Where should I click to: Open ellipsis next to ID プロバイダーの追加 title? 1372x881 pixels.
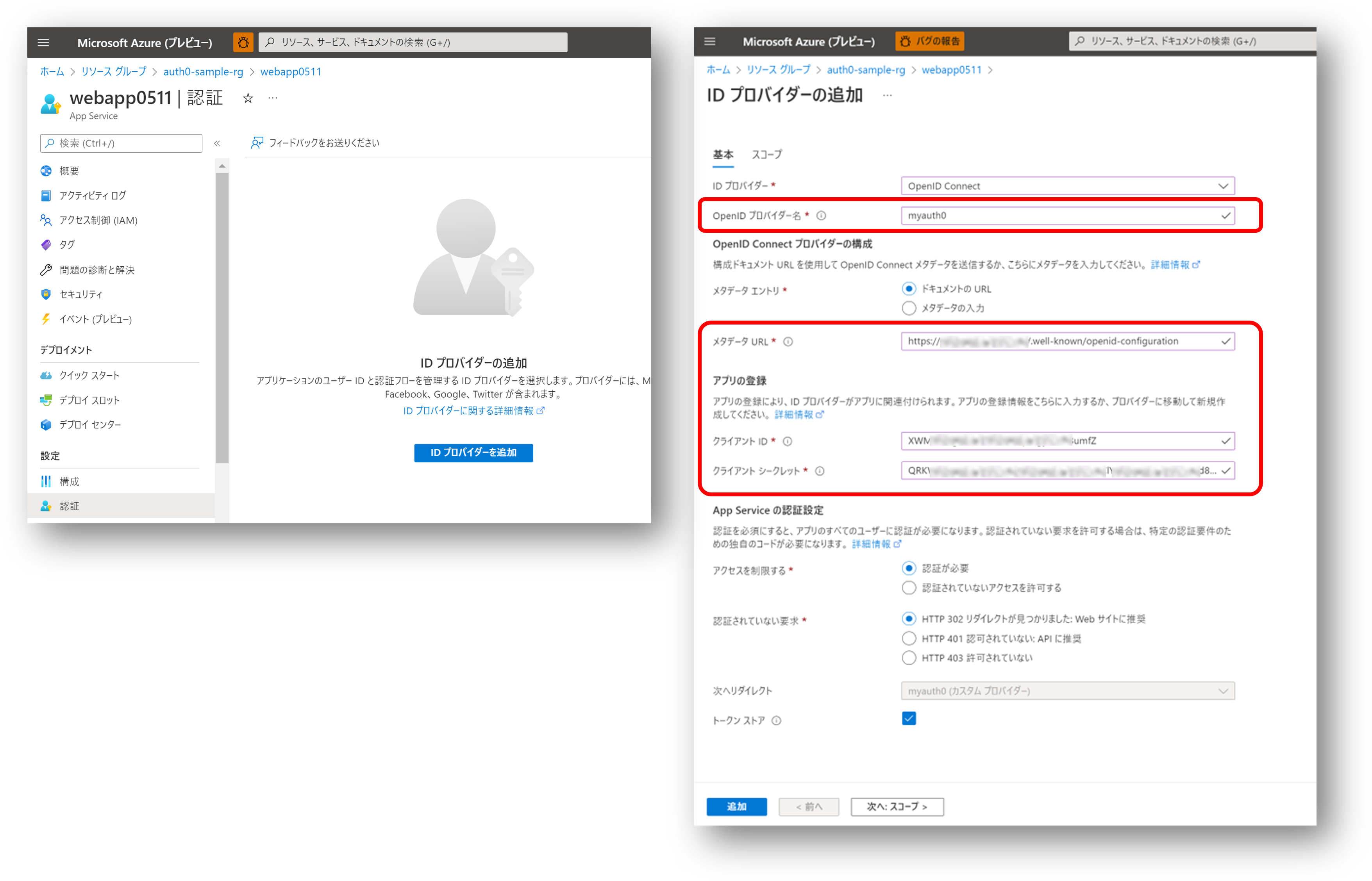887,96
